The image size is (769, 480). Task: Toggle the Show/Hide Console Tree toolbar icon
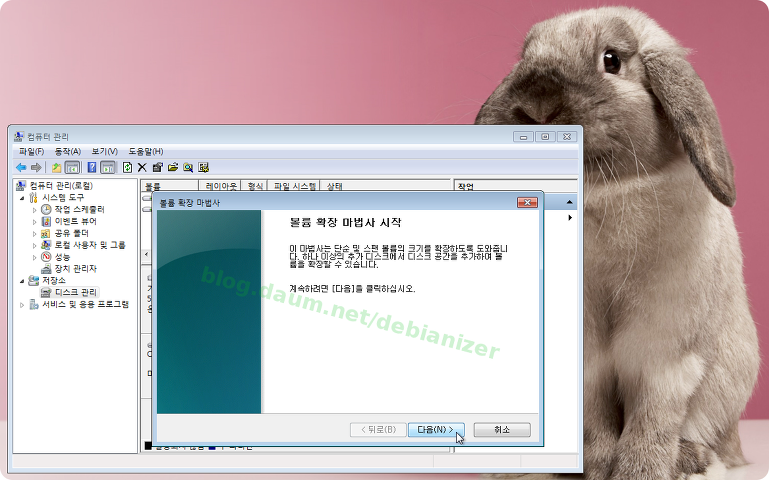coord(72,168)
